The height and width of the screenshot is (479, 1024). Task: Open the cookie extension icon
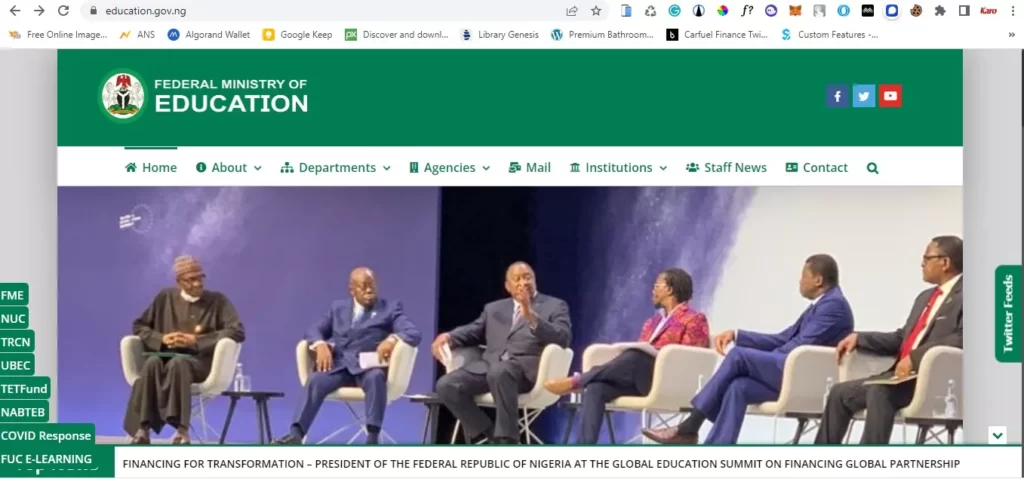point(916,10)
